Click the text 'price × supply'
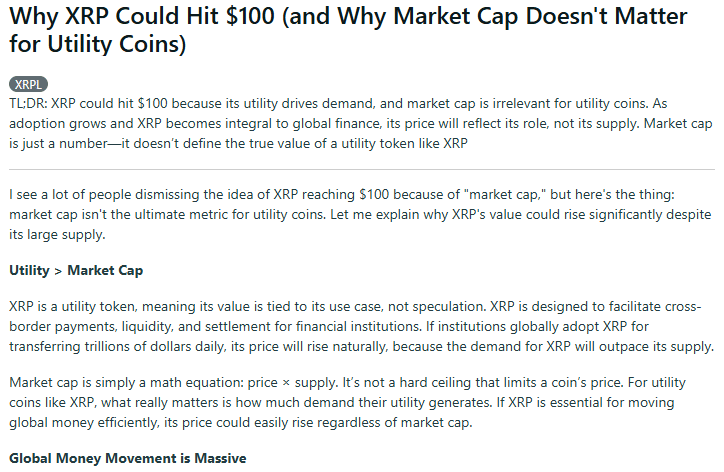The height and width of the screenshot is (472, 724). pos(293,383)
